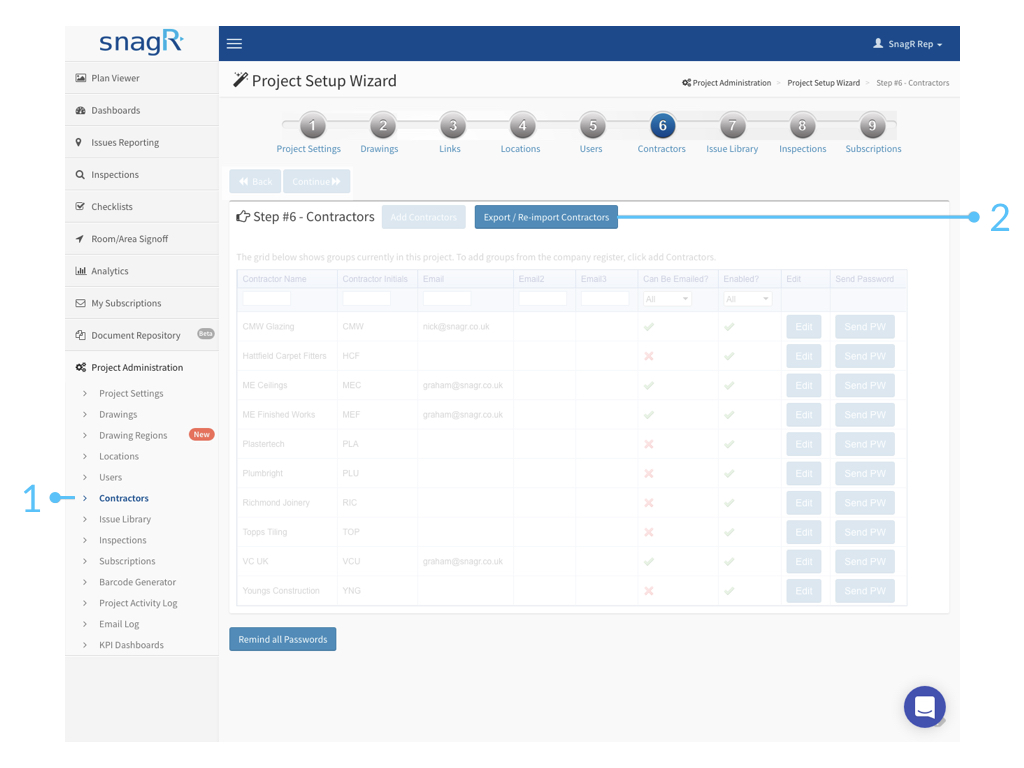Click the Beta badge on Document Repository
This screenshot has height=768, width=1024.
(x=206, y=334)
